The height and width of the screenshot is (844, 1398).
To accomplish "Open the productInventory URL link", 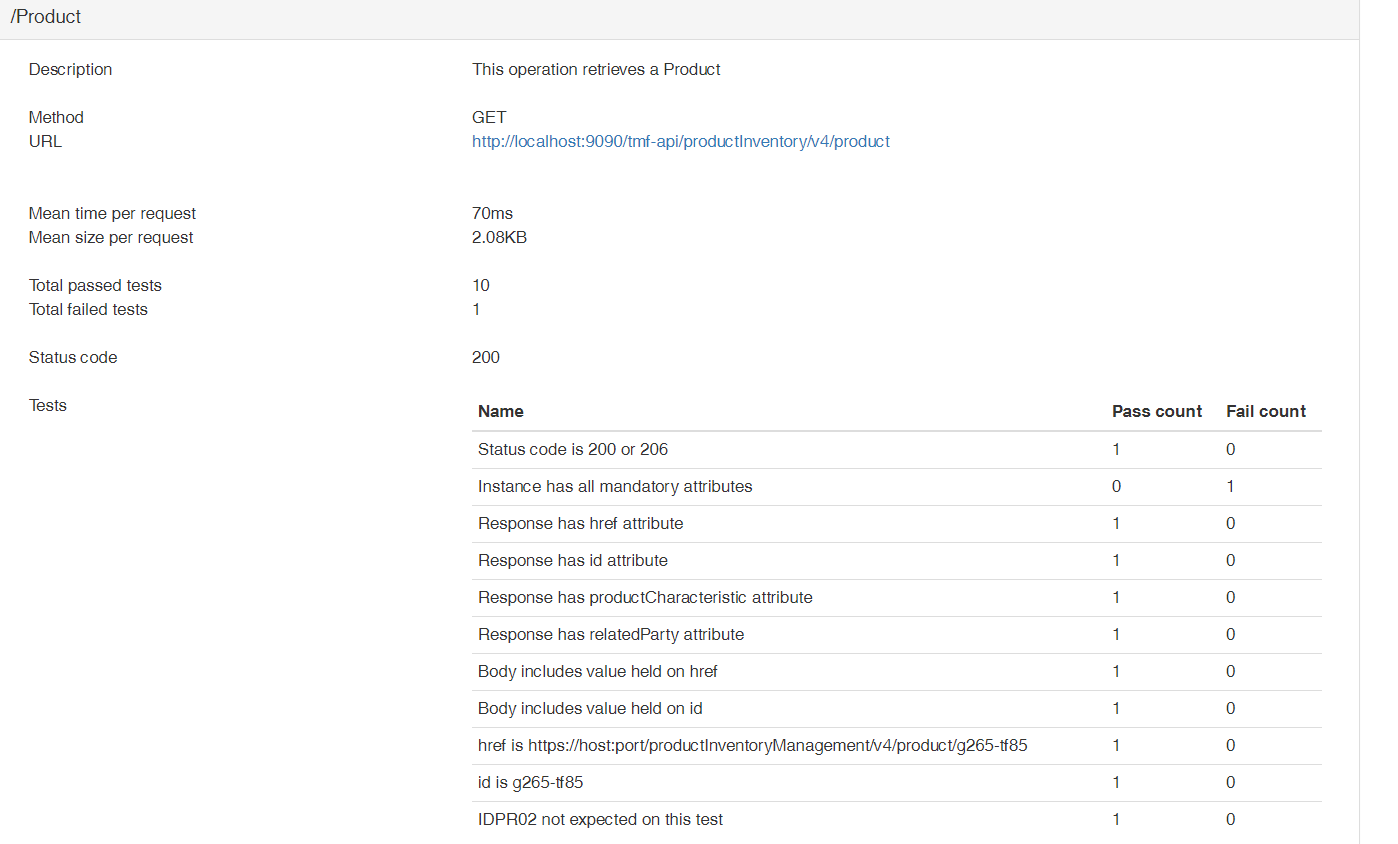I will [x=681, y=141].
